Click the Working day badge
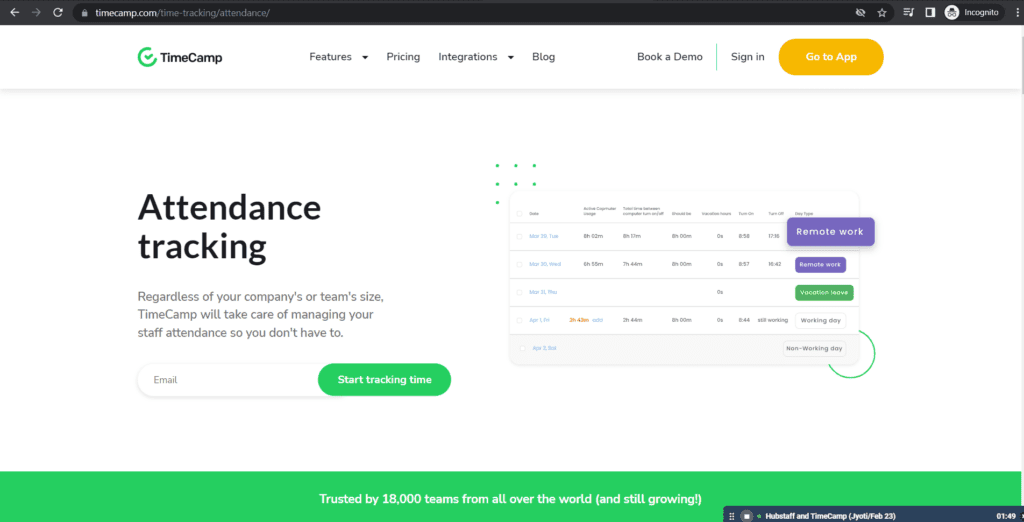This screenshot has height=522, width=1024. click(820, 320)
